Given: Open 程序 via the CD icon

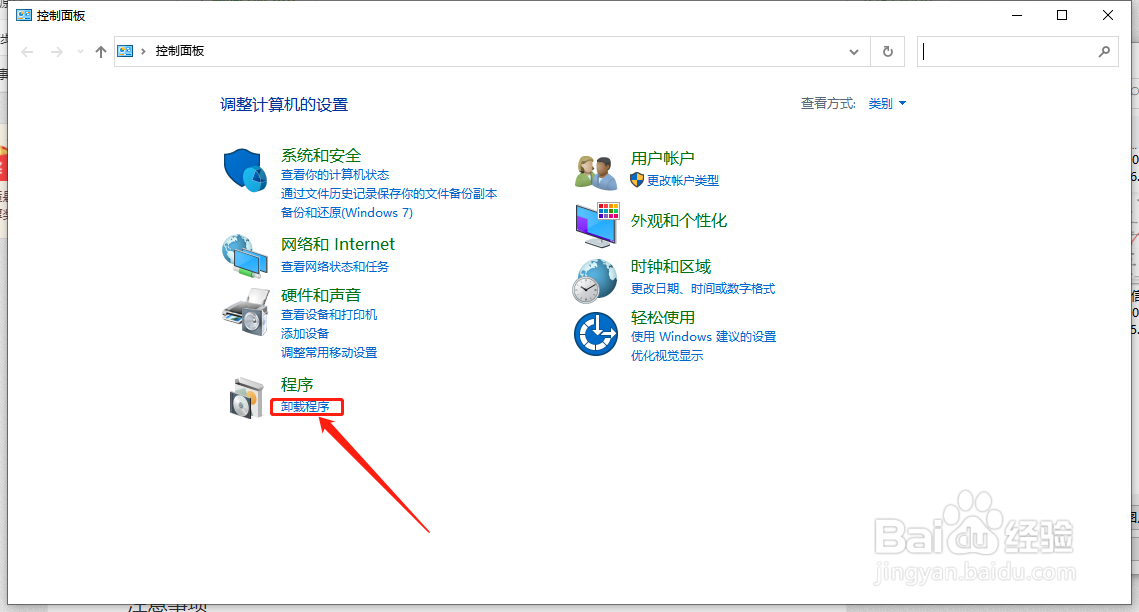Looking at the screenshot, I should point(245,396).
